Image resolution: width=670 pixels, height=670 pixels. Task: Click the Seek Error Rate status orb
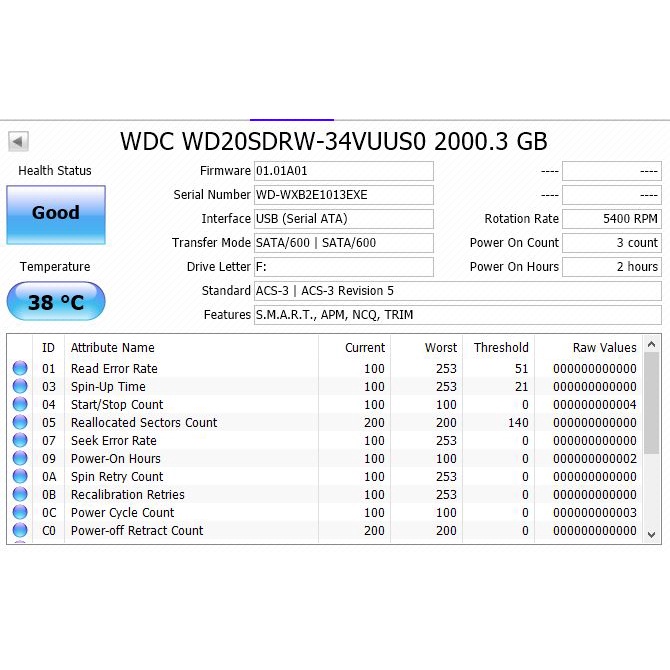tap(20, 441)
